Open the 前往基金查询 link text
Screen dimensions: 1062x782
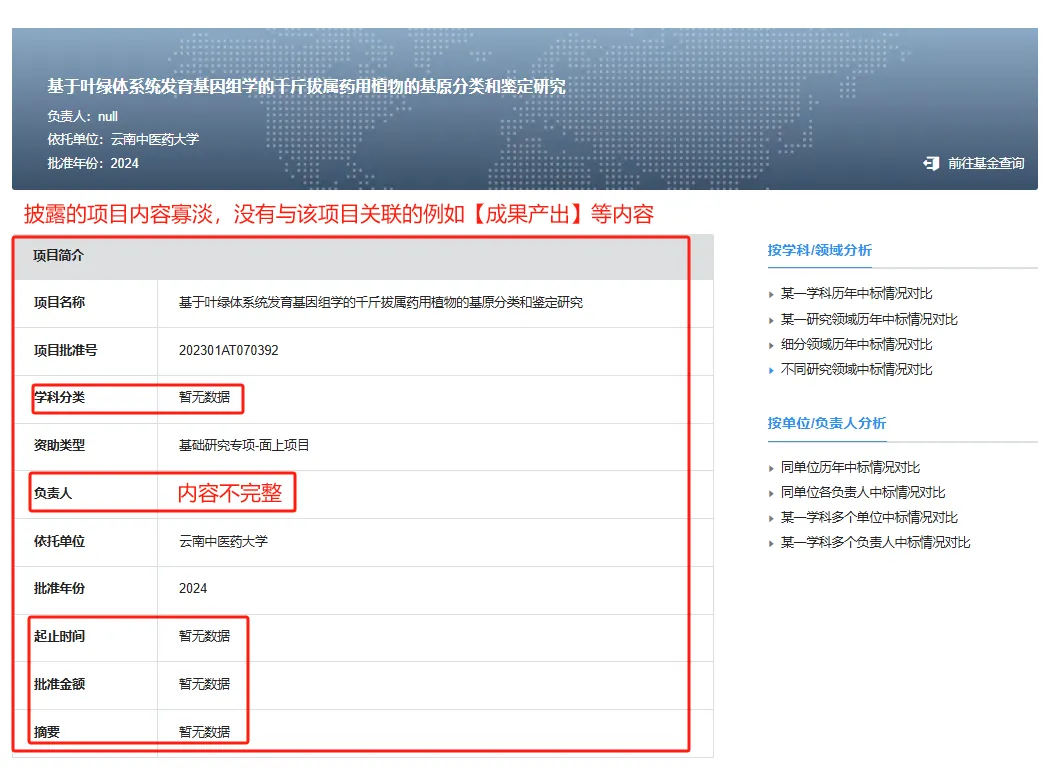point(986,163)
